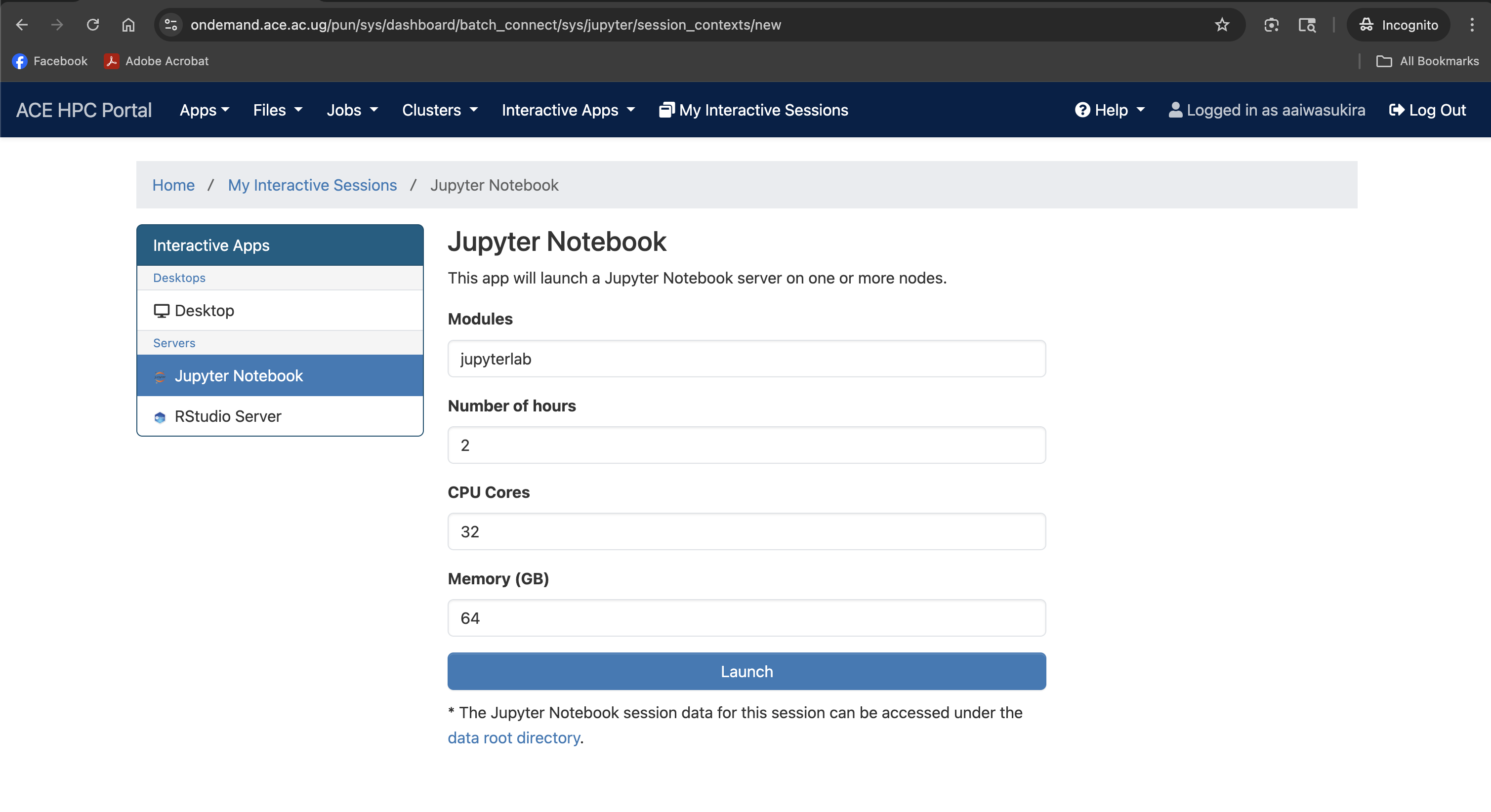Open the data root directory link
Image resolution: width=1491 pixels, height=812 pixels.
[x=513, y=737]
